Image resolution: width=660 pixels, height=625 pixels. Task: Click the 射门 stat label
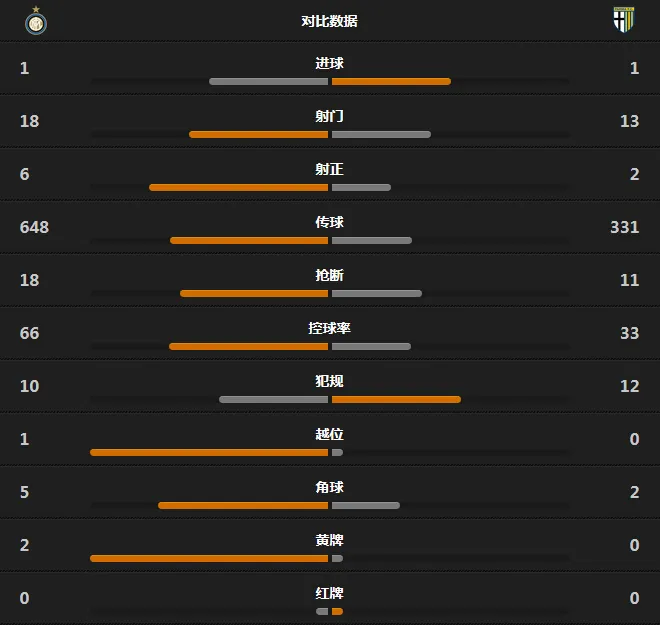pos(330,116)
